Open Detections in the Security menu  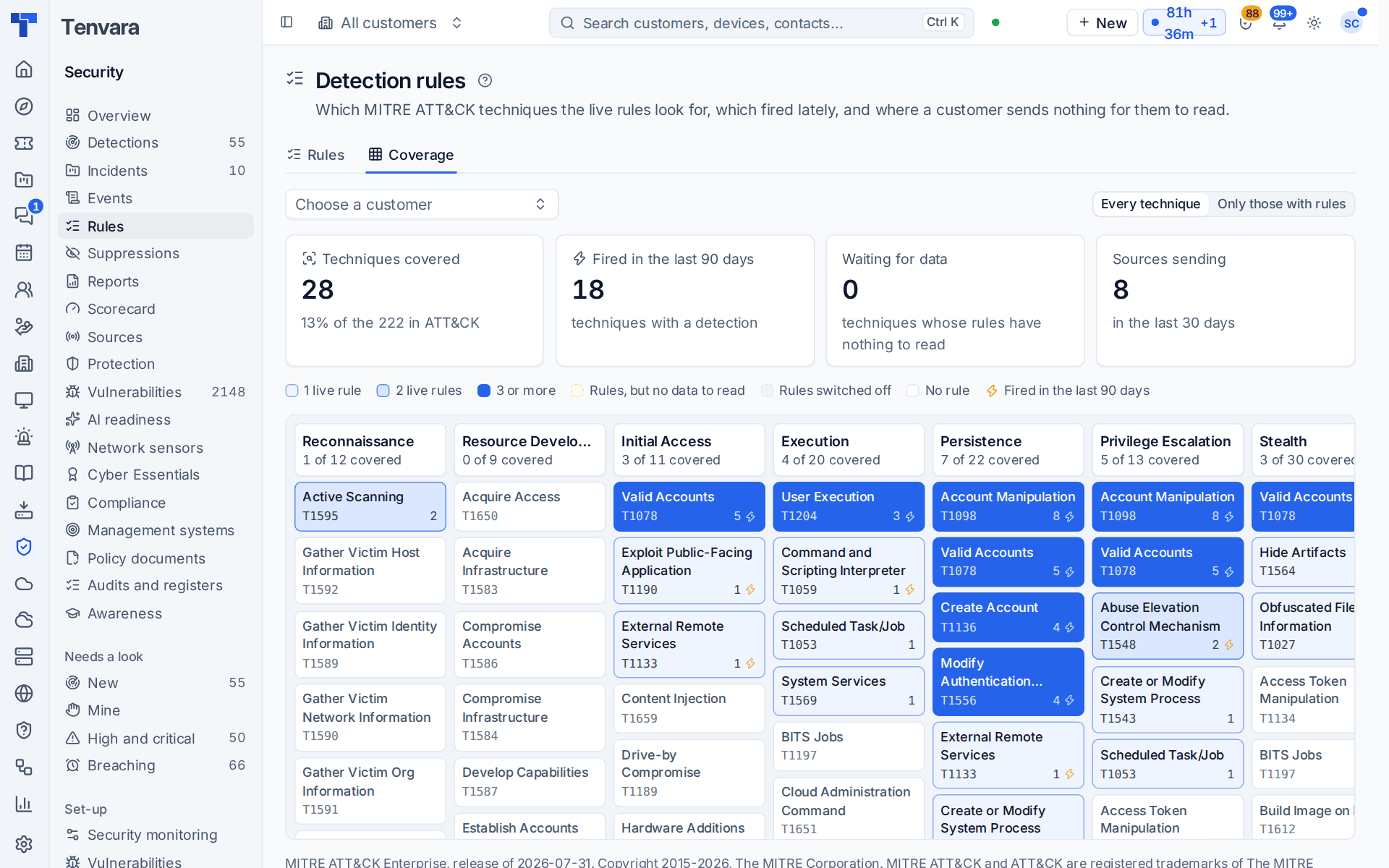click(156, 142)
